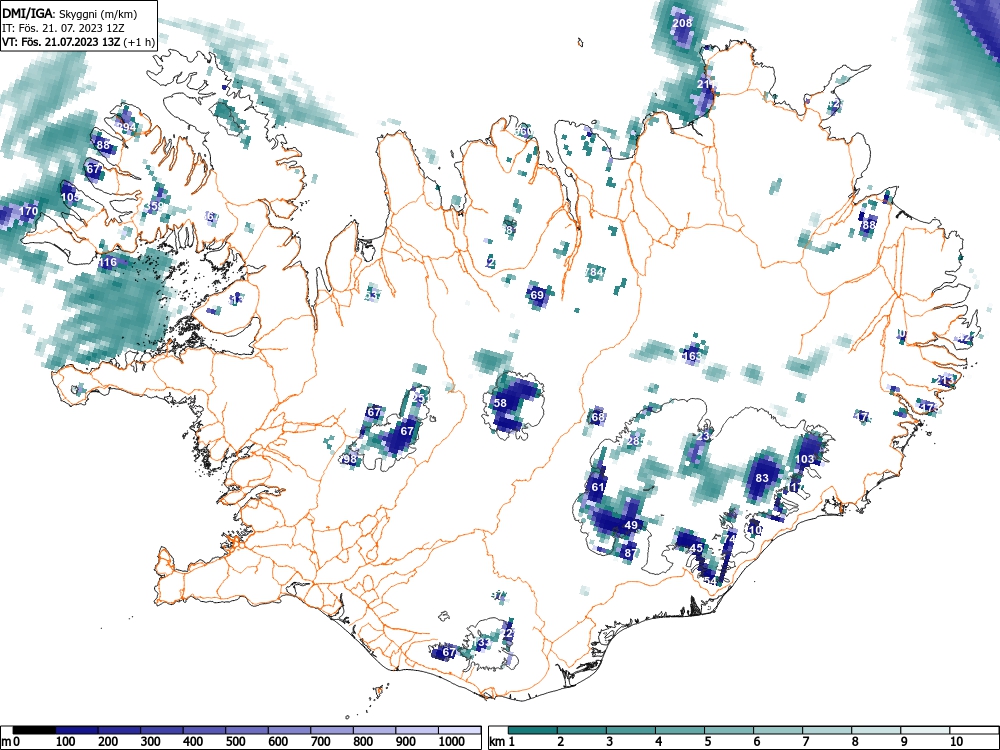Click the '213' visibility value on the map

point(946,380)
